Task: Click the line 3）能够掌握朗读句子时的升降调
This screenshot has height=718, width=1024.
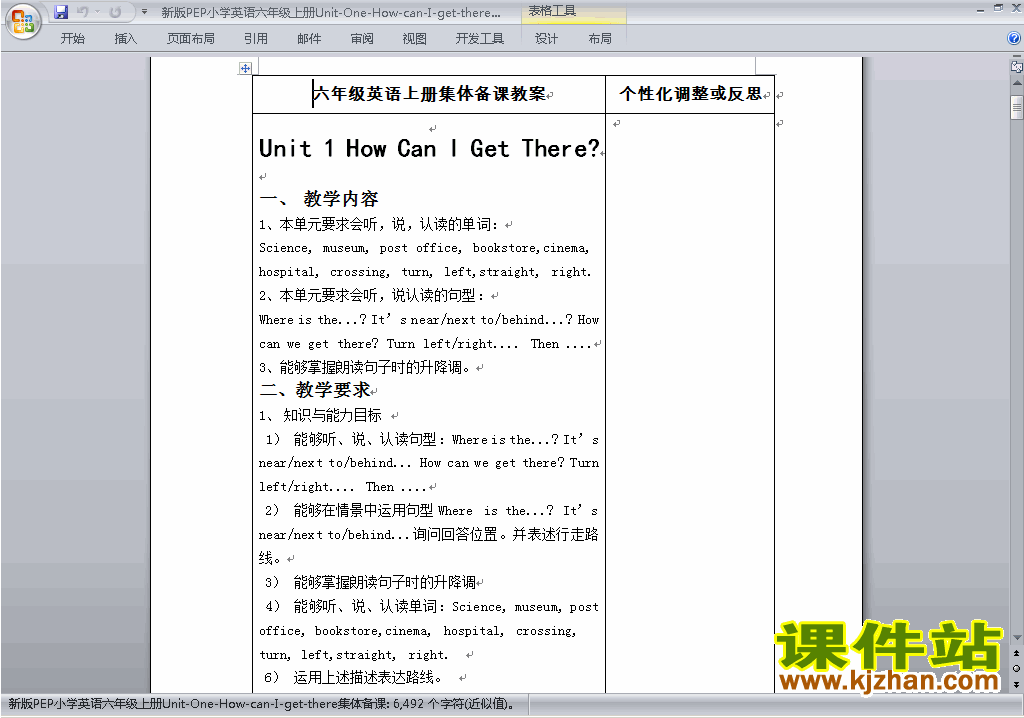Action: click(370, 582)
